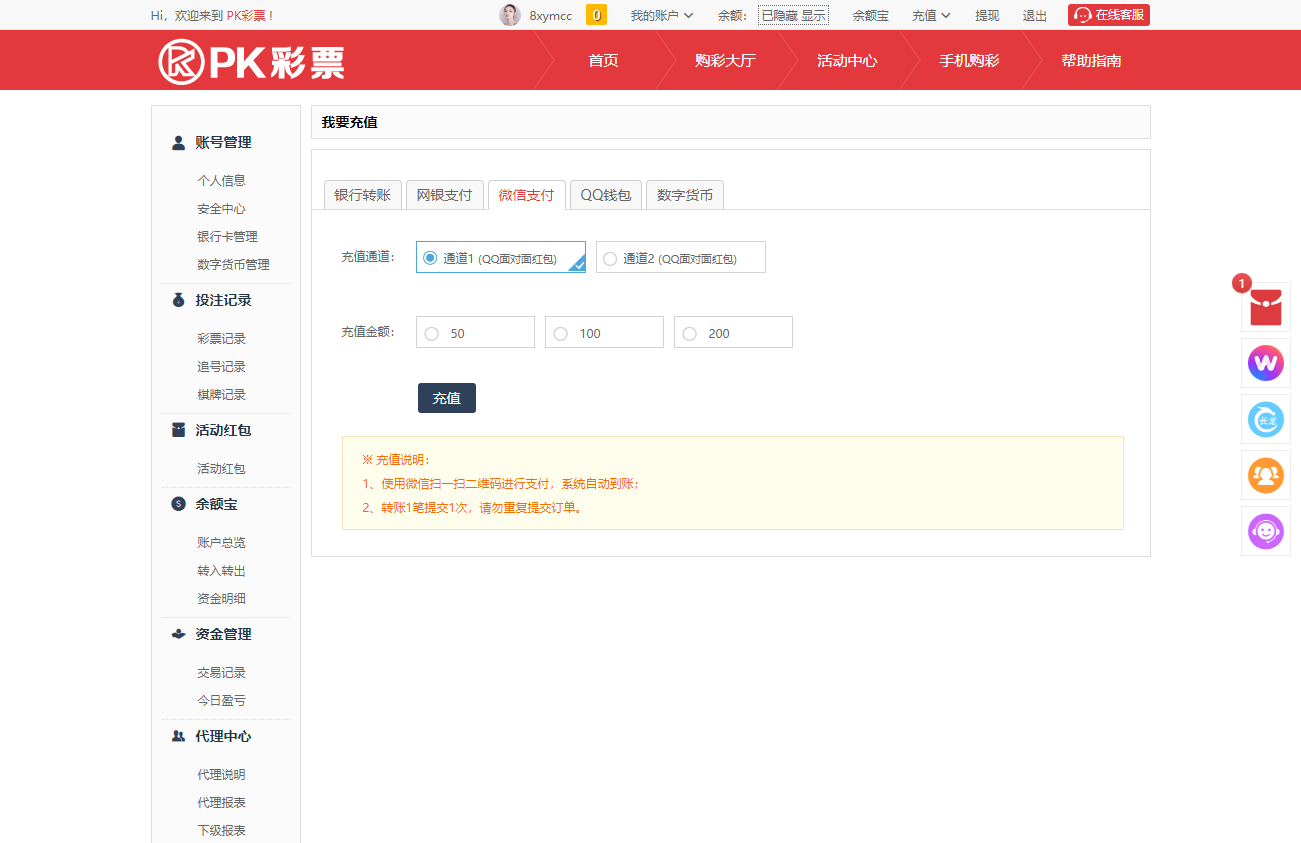The height and width of the screenshot is (843, 1301).
Task: Switch to the 数字货币 tab
Action: (684, 195)
